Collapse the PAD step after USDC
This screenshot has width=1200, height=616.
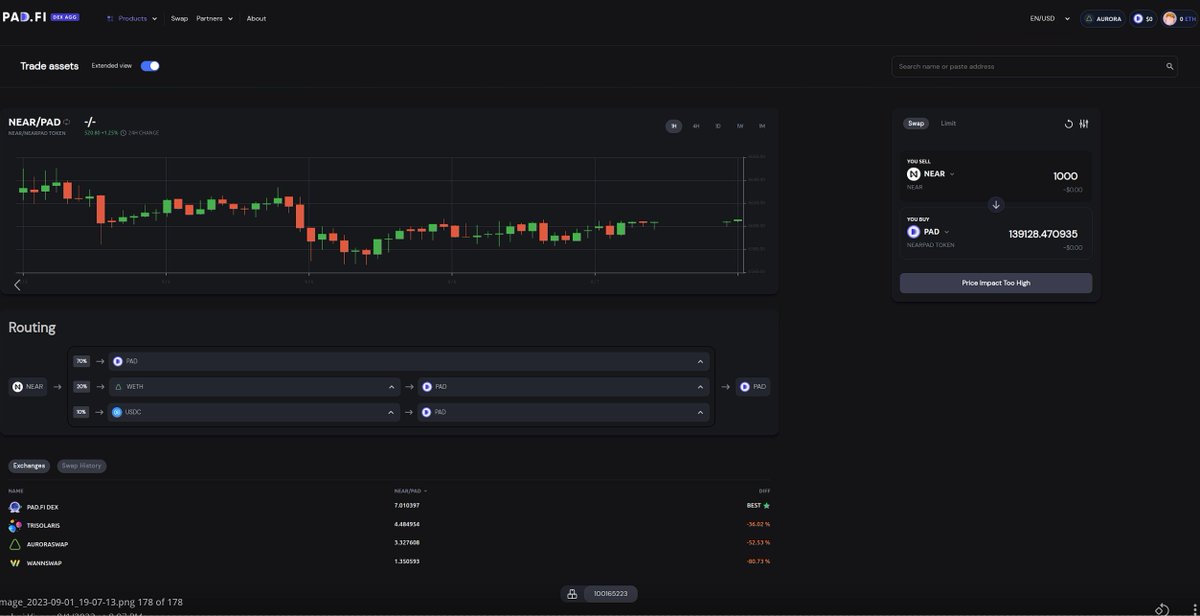700,412
